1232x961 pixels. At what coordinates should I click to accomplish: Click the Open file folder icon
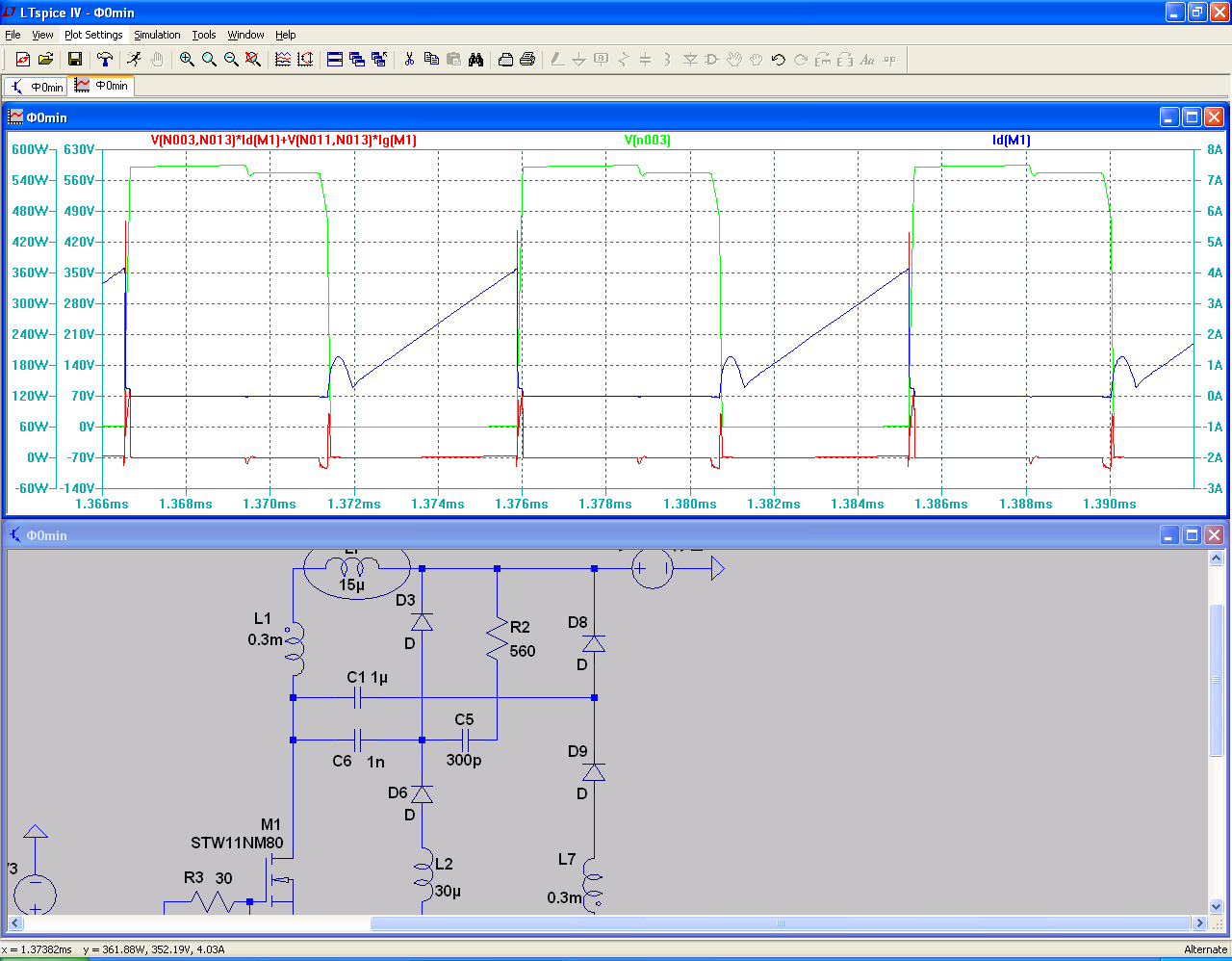click(x=45, y=60)
